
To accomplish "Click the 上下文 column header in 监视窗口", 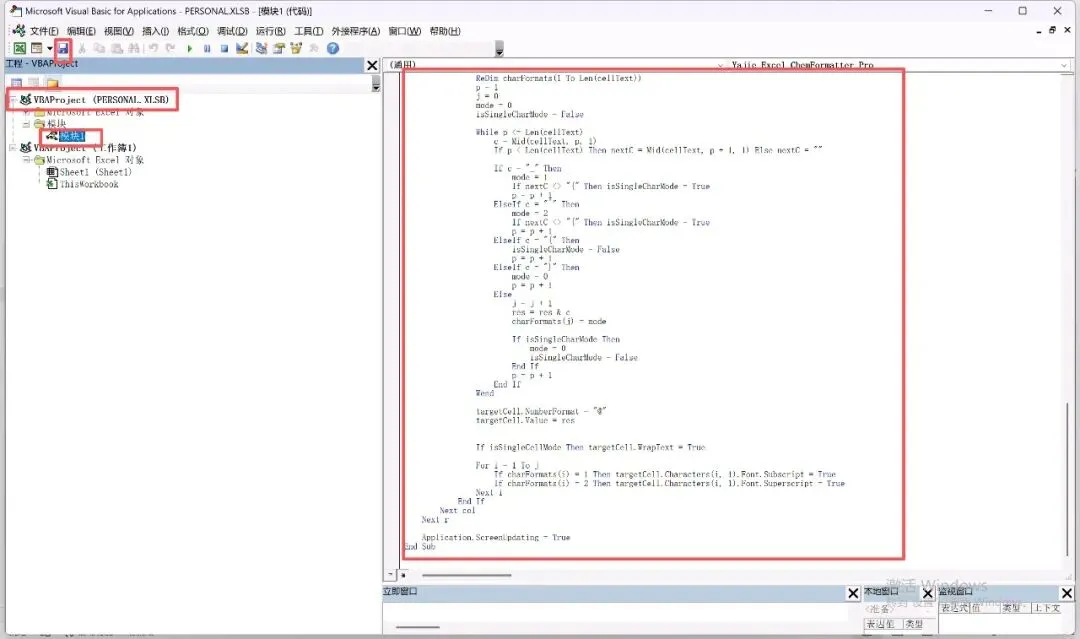I will (x=1046, y=608).
